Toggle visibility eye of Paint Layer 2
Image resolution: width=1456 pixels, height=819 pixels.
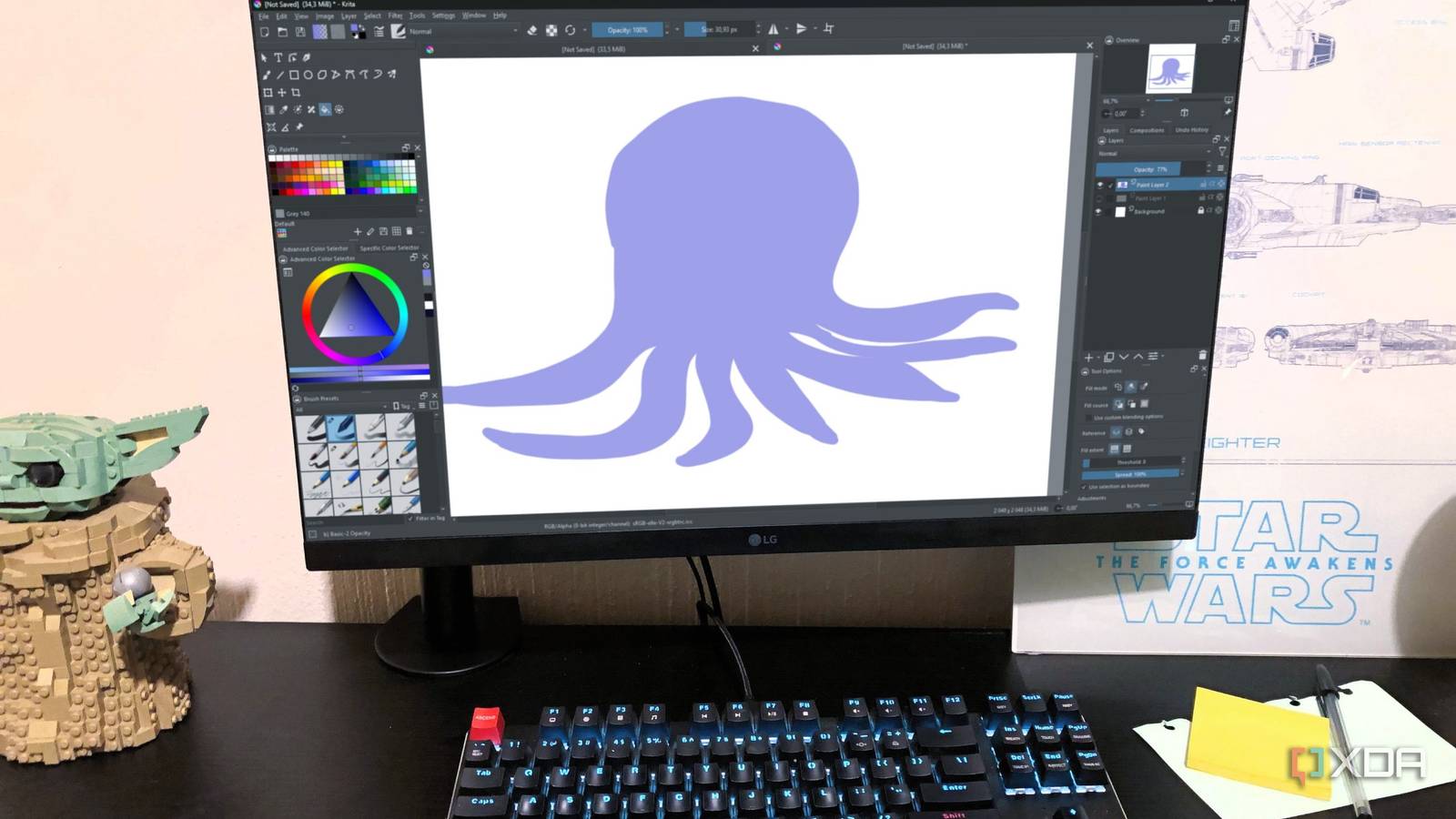tap(1099, 185)
